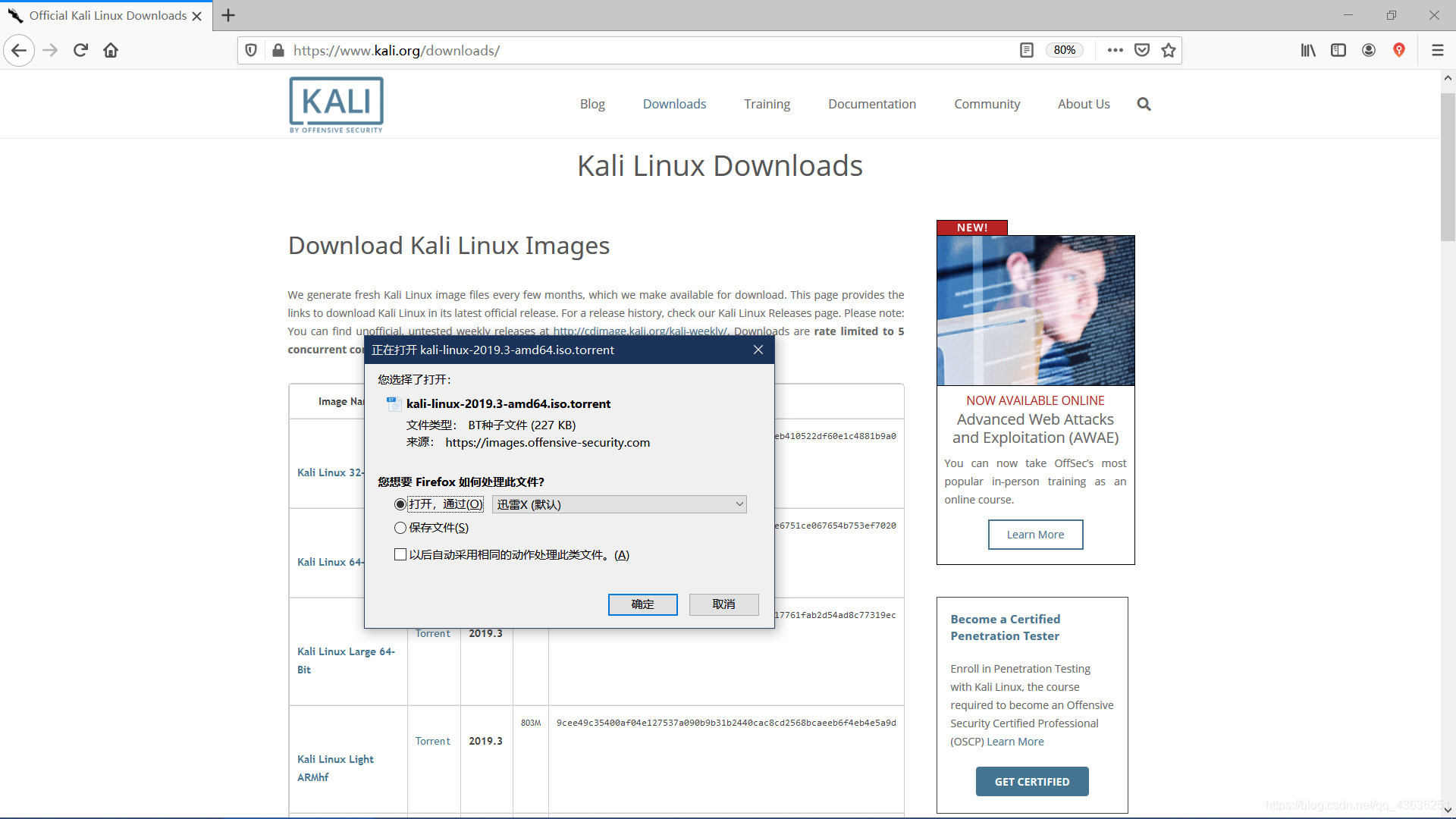Image resolution: width=1456 pixels, height=819 pixels.
Task: Click the bookmark/save icon in browser toolbar
Action: tap(1172, 50)
